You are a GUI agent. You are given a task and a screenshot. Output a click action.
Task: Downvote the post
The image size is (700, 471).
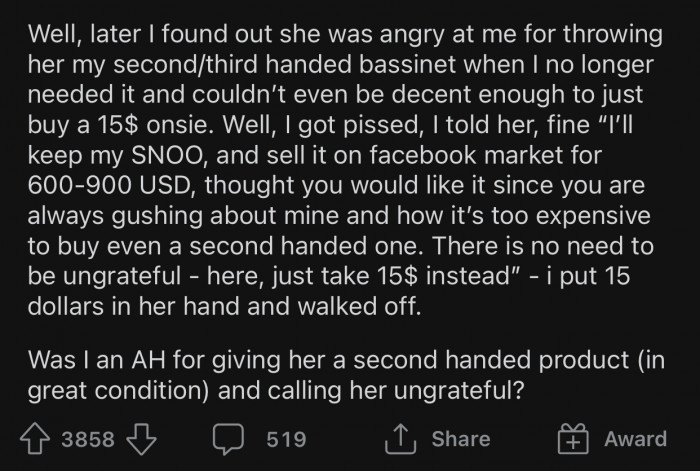(143, 439)
